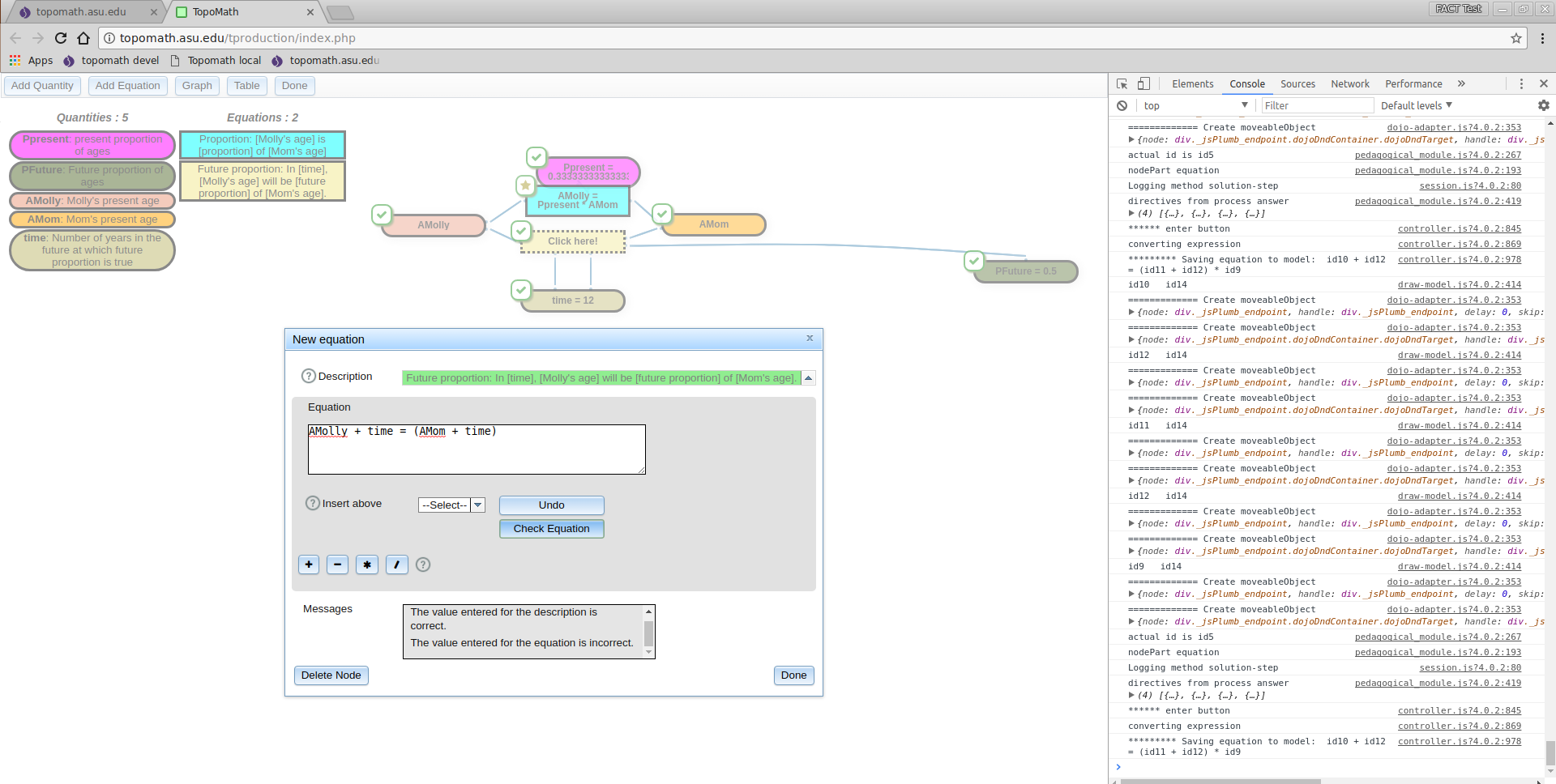Open help icon beside operator buttons
Viewport: 1556px width, 784px height.
[423, 565]
